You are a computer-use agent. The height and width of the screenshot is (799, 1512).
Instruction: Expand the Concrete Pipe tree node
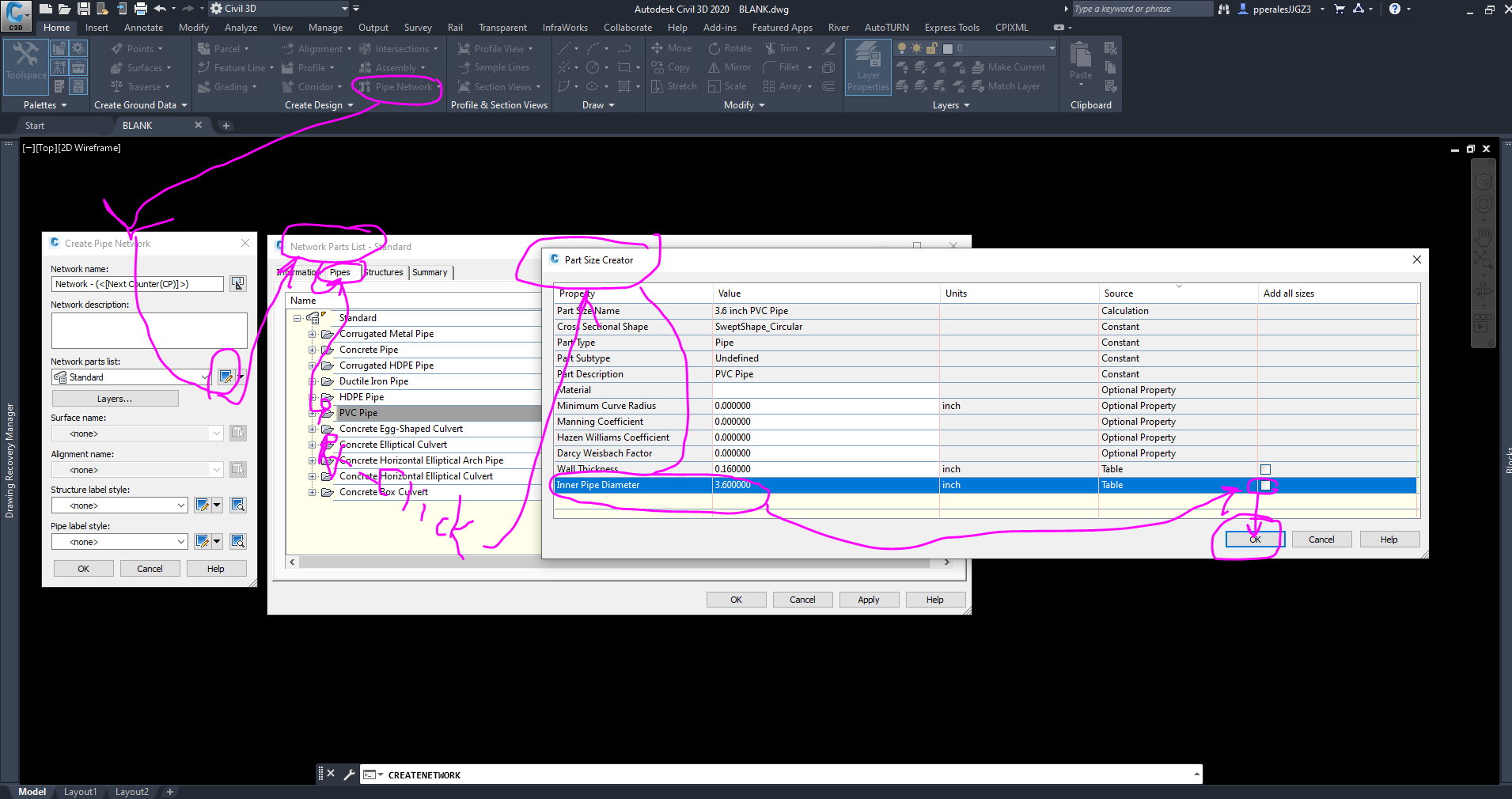point(312,350)
